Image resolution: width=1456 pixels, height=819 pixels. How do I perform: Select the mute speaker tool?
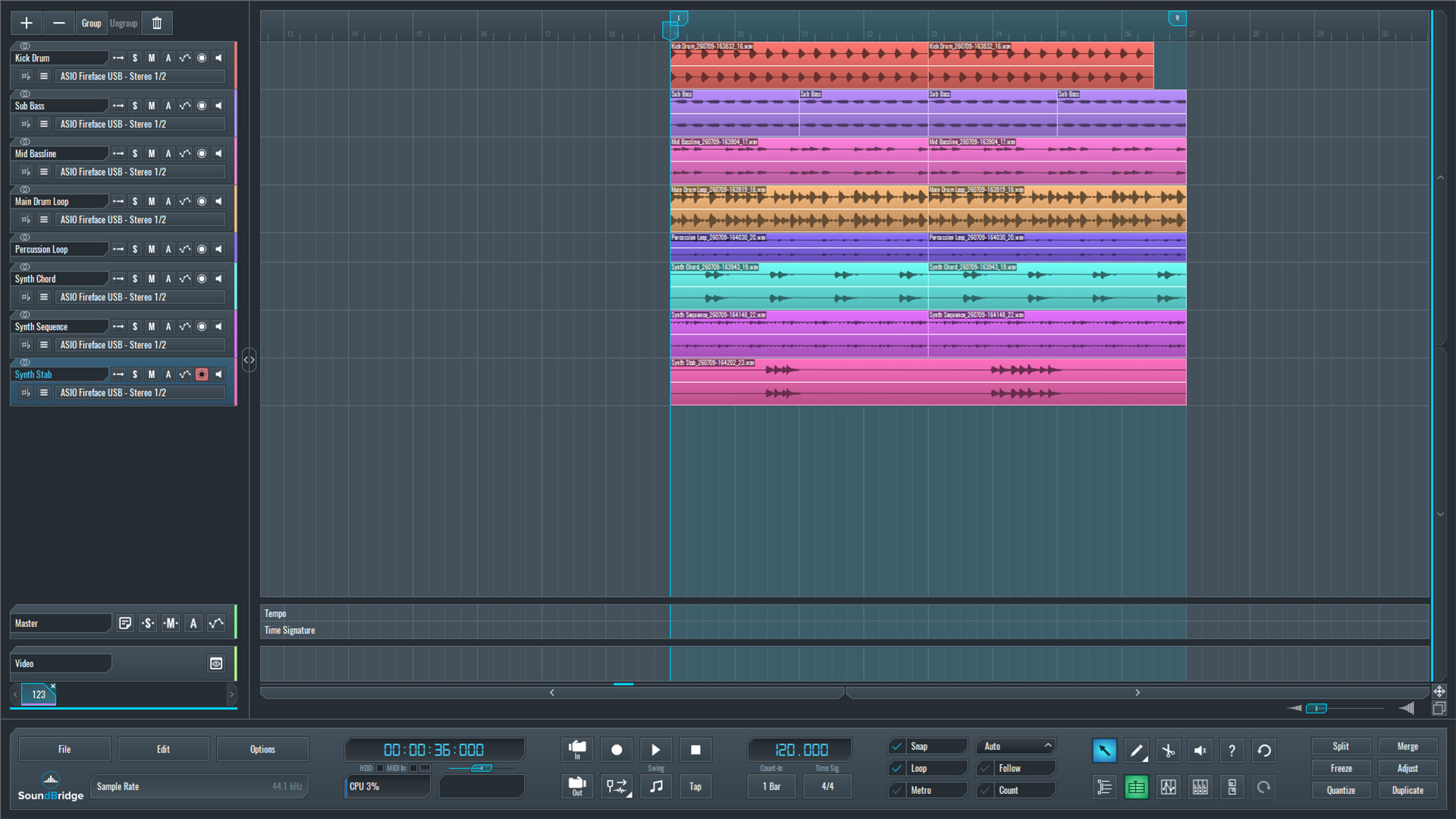coord(1200,751)
